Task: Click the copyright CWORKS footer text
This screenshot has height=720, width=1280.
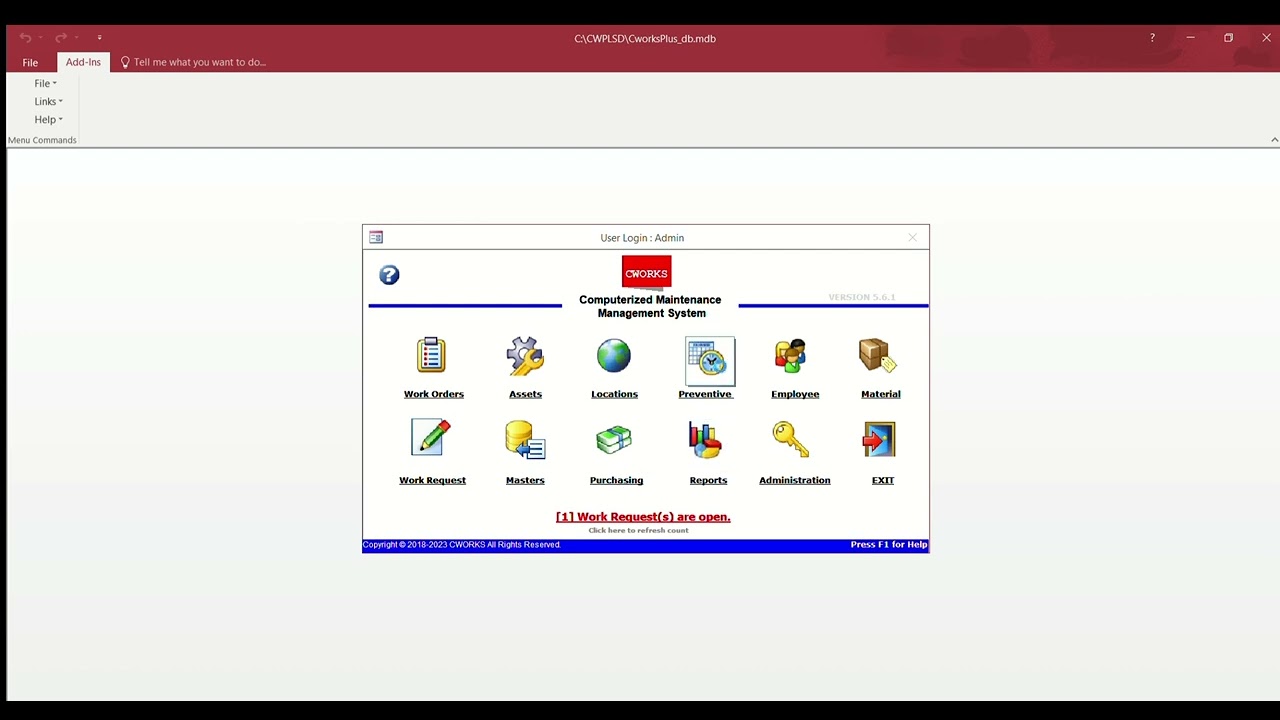Action: [461, 545]
